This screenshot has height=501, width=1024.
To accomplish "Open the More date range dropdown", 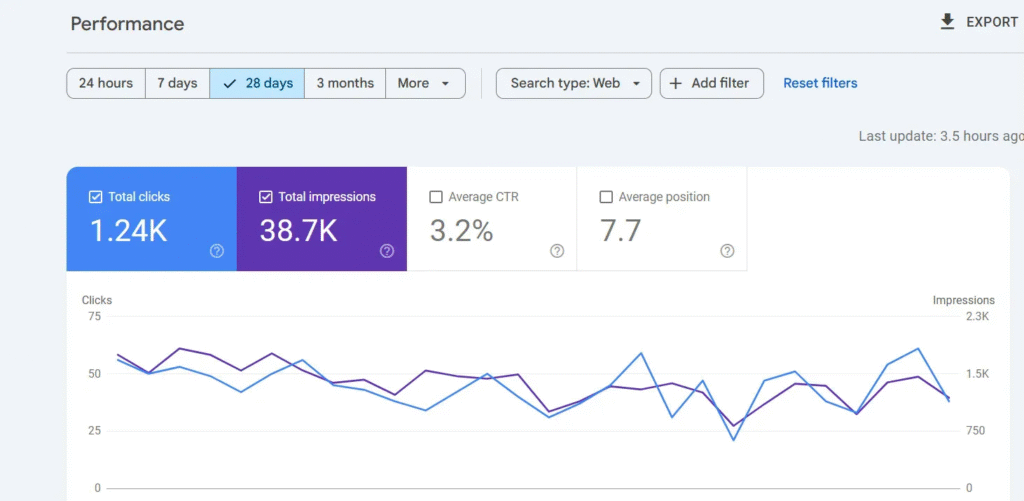I will tap(425, 84).
